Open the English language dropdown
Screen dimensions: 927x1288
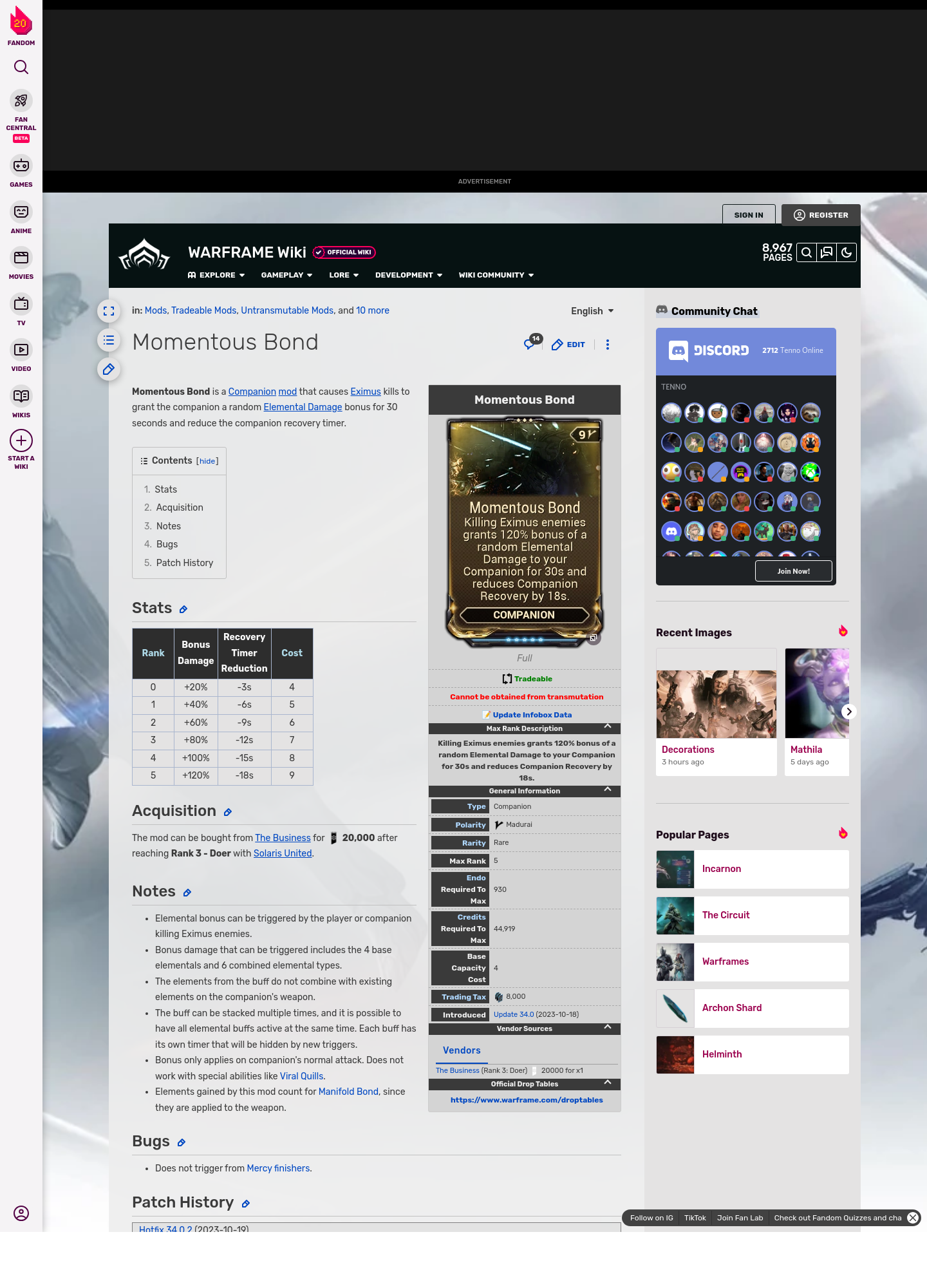(x=592, y=311)
